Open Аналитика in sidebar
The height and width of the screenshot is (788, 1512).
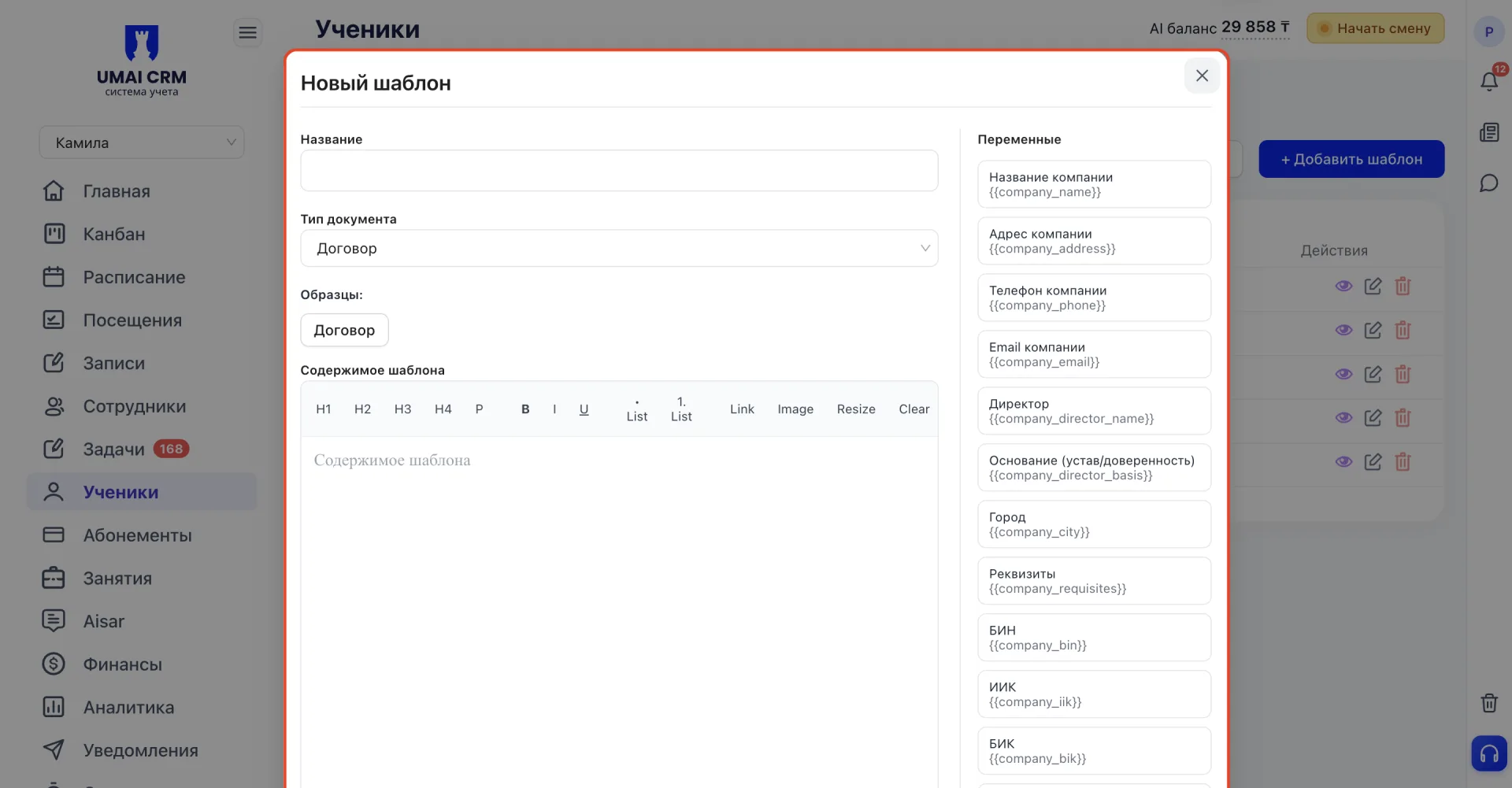click(142, 708)
